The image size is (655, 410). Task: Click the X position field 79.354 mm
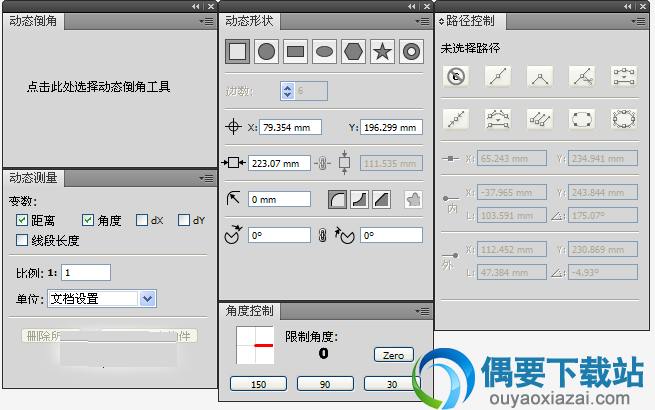click(290, 127)
